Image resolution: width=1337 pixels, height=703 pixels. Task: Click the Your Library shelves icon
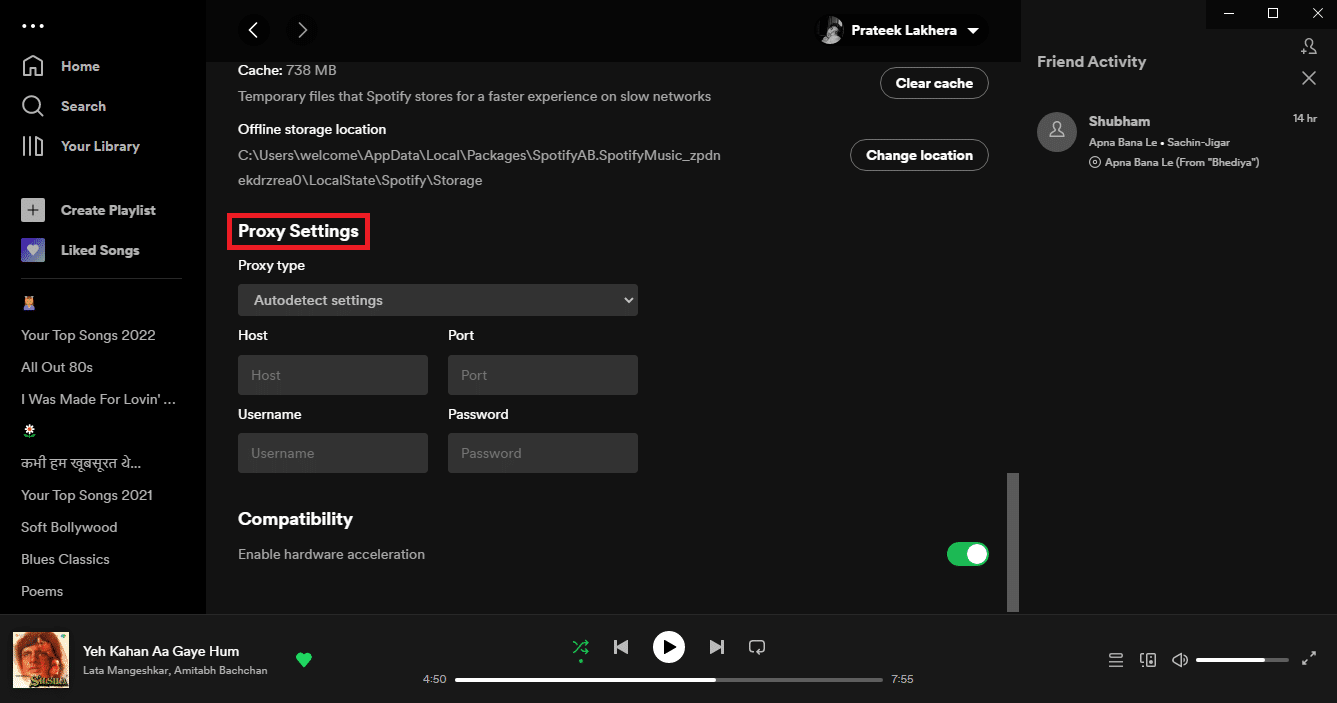click(x=33, y=146)
